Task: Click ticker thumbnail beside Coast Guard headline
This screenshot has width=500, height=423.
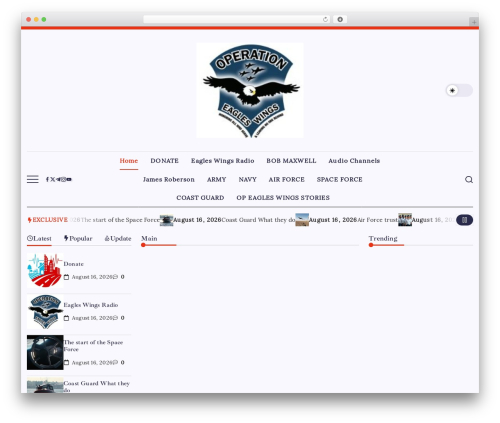Action: click(302, 220)
